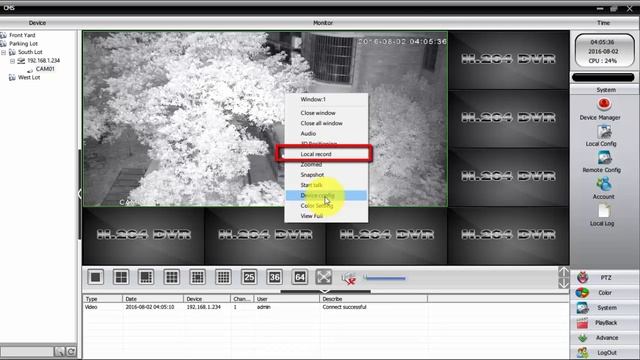Select the bottom-left H.264 DVR window
The width and height of the screenshot is (640, 360).
click(143, 236)
